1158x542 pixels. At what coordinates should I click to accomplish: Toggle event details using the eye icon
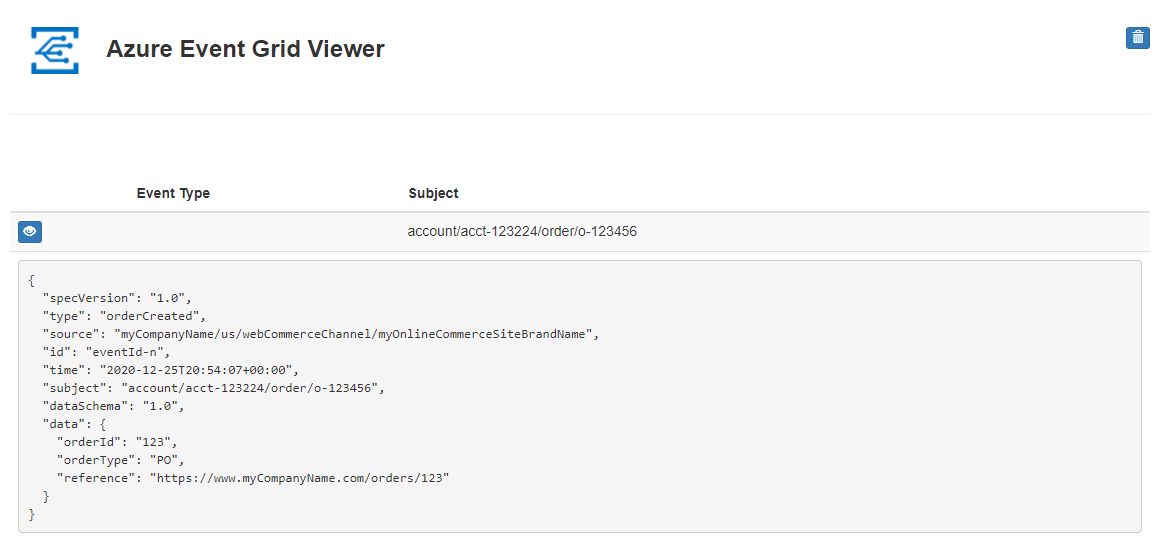tap(30, 232)
